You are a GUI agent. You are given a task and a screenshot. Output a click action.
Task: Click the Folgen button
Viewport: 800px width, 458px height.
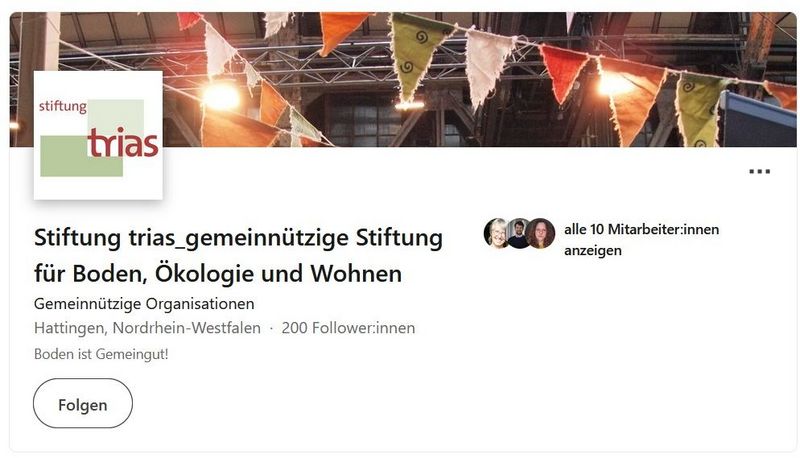[x=83, y=403]
